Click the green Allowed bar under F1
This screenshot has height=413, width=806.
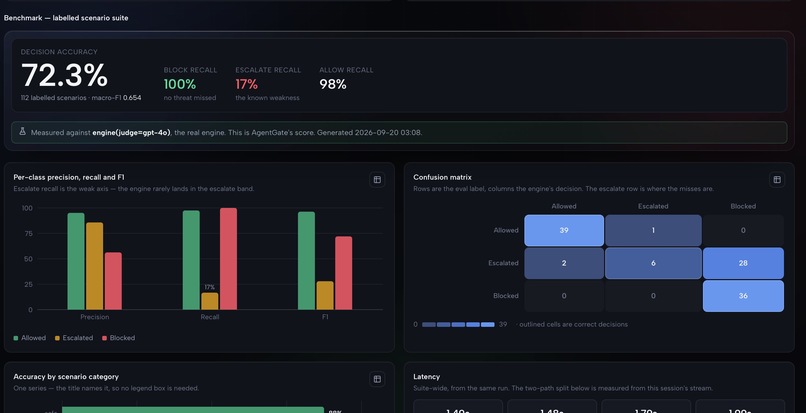(x=306, y=261)
